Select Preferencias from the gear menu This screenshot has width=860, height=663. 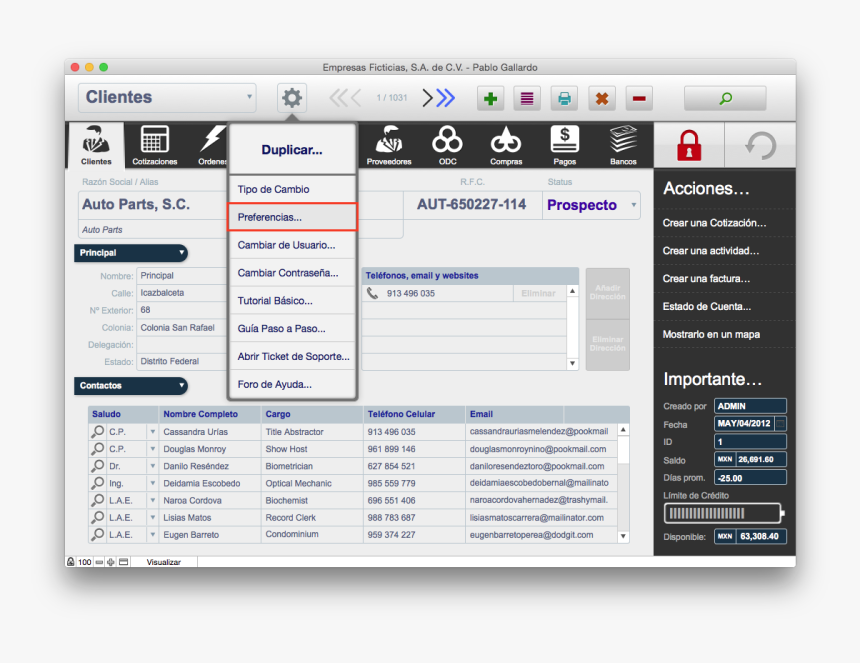pos(272,216)
